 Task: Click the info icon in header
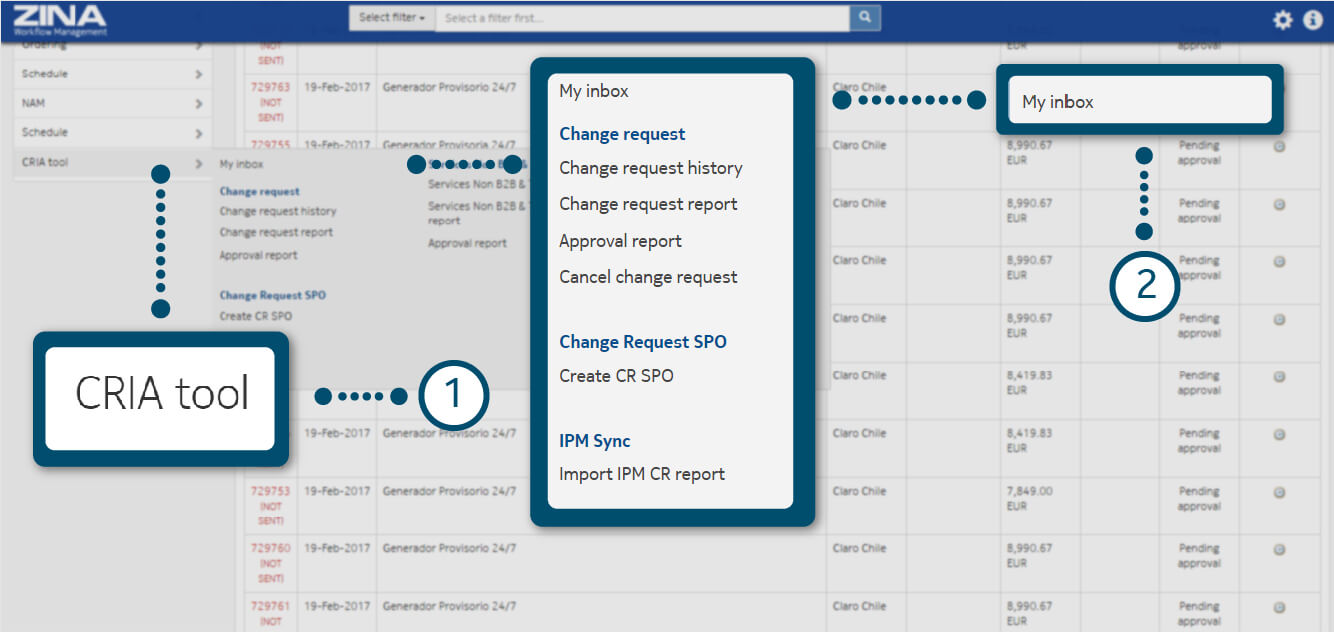click(1313, 20)
